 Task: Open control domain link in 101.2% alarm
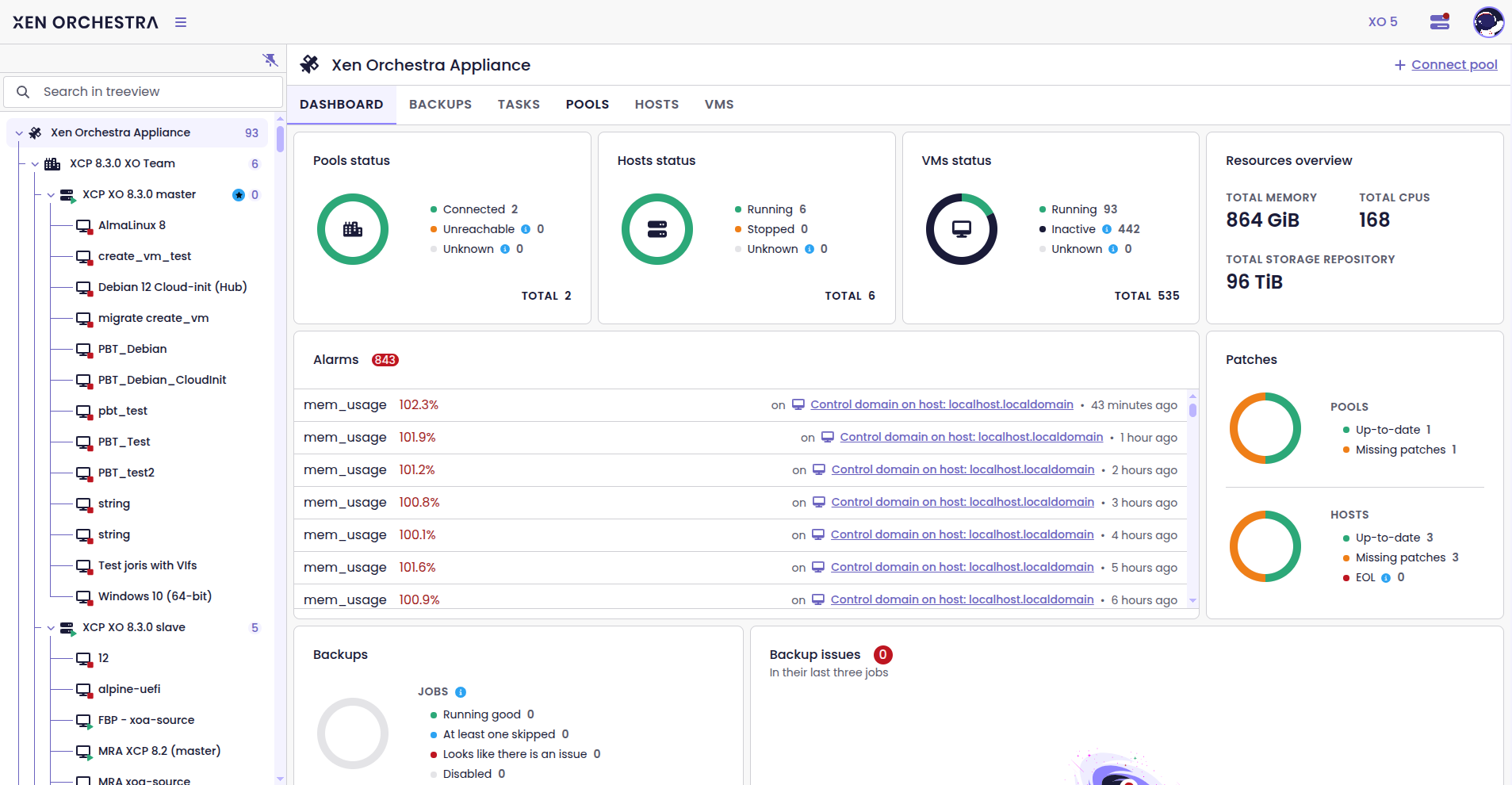click(x=963, y=469)
